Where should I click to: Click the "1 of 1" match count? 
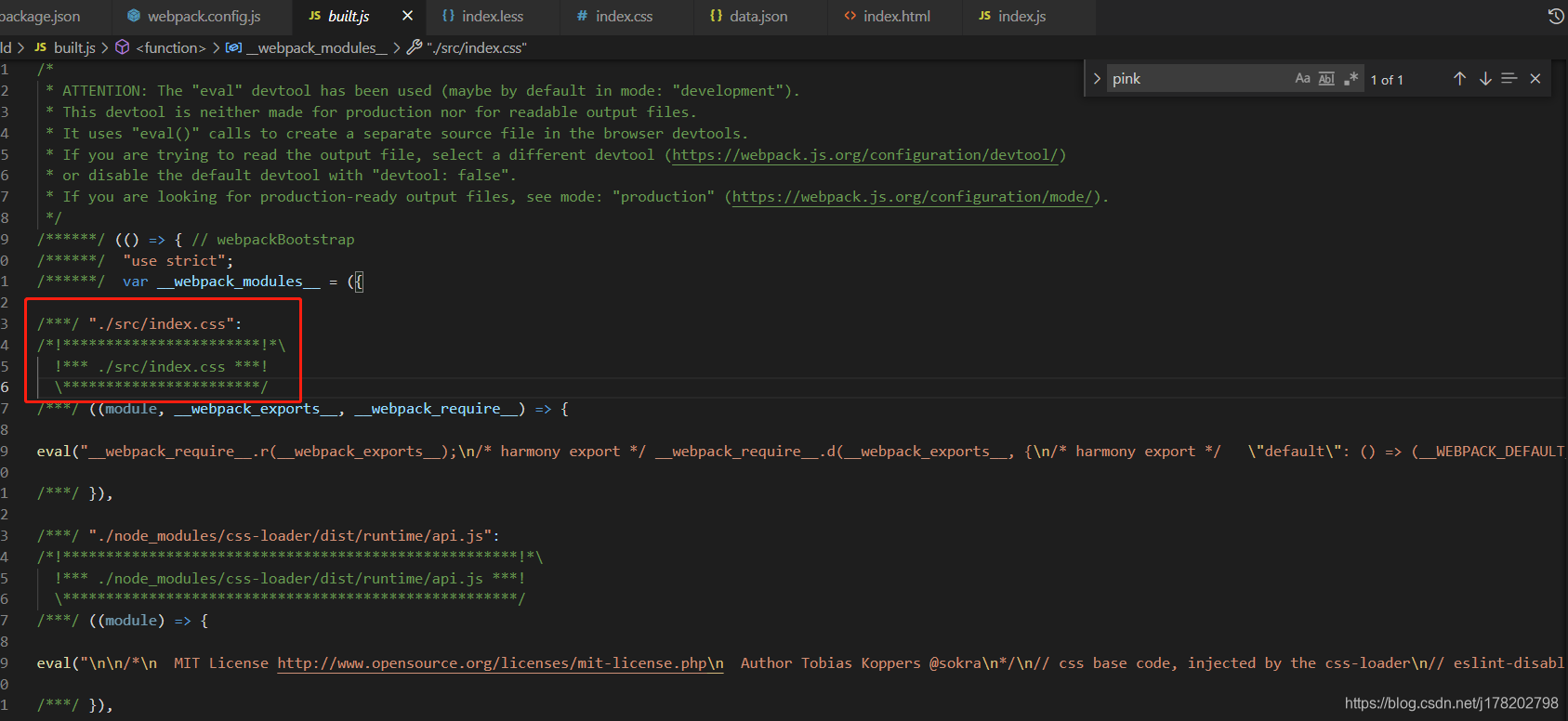coord(1387,80)
